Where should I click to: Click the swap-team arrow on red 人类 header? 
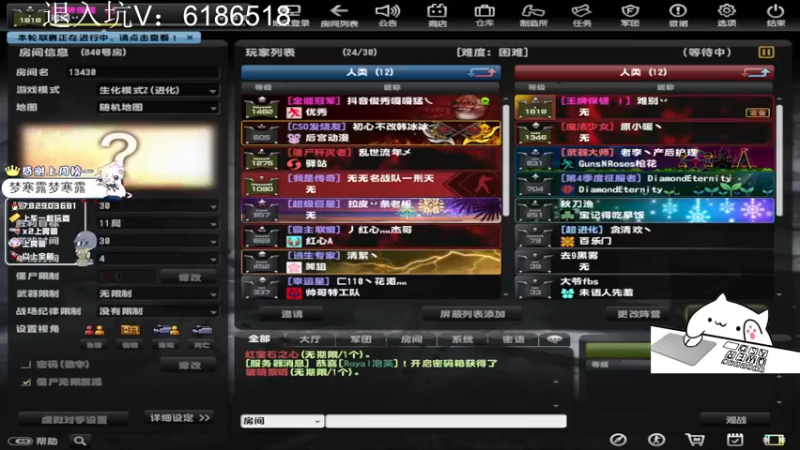coord(756,72)
